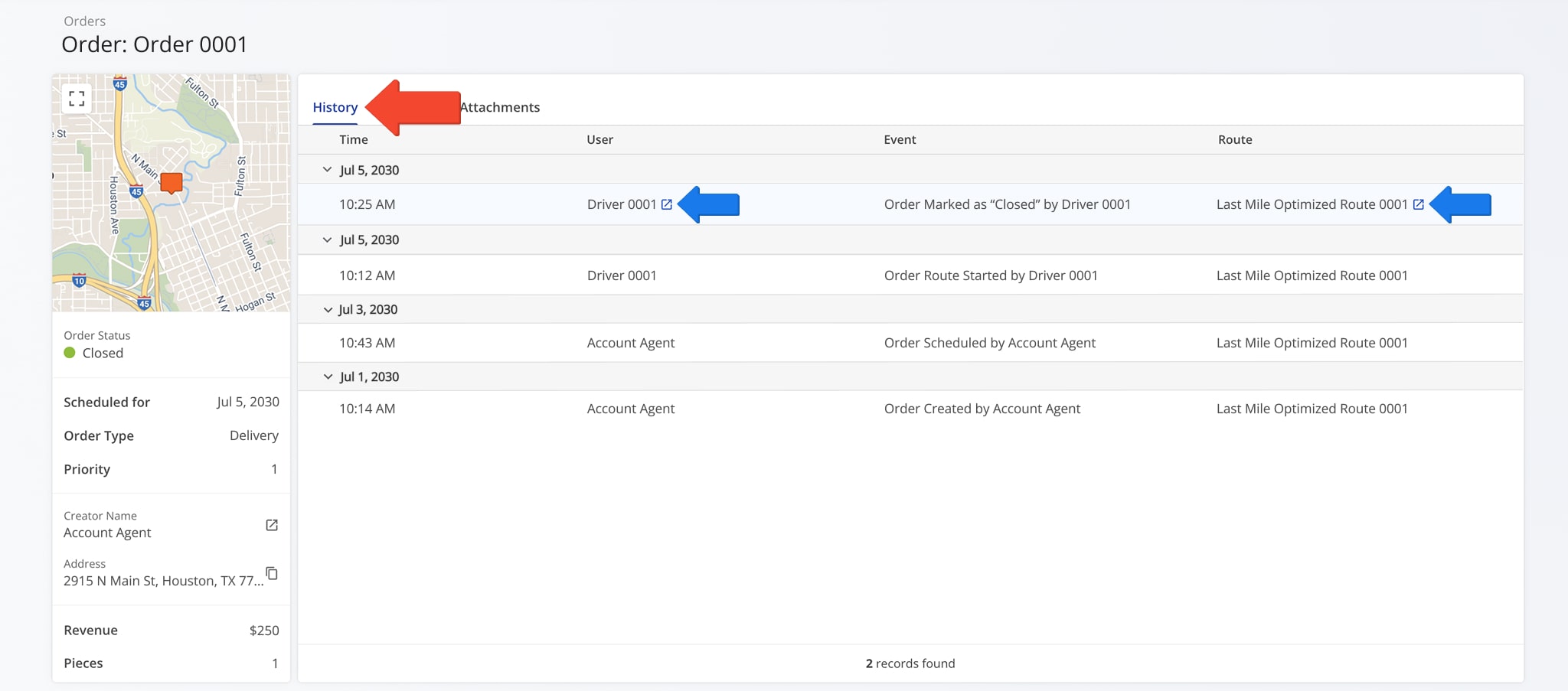Click Account Agent in the 10:14 AM row

tap(631, 409)
